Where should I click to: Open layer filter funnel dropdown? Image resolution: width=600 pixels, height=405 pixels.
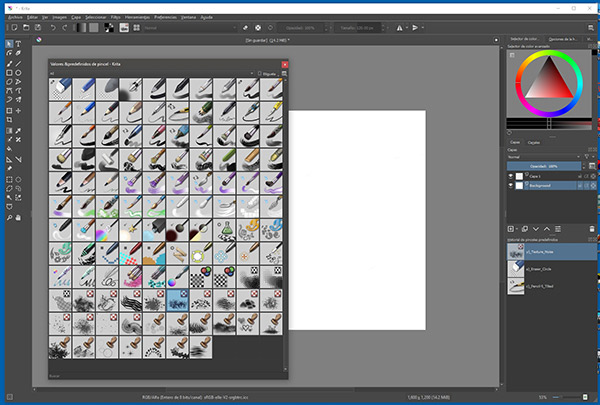tap(589, 157)
